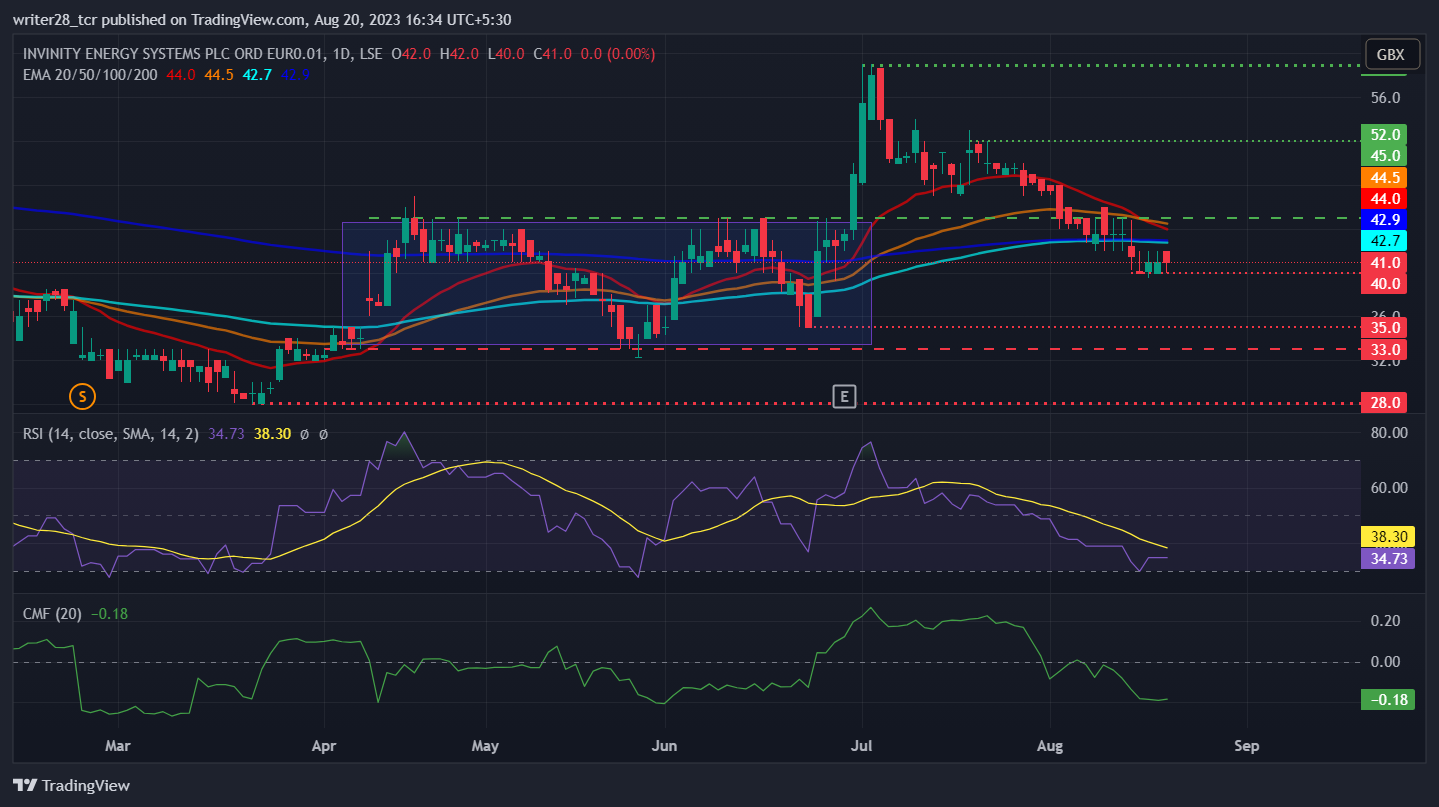Image resolution: width=1439 pixels, height=807 pixels.
Task: Click the EMA 20 value 44.0 in legend
Action: click(x=181, y=74)
